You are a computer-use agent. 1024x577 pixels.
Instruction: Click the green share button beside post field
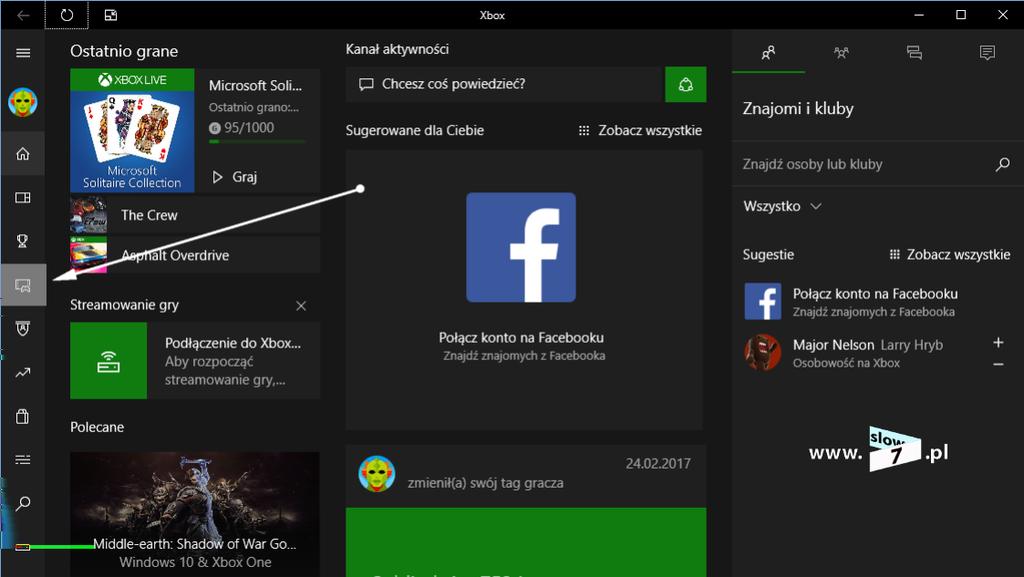point(686,84)
